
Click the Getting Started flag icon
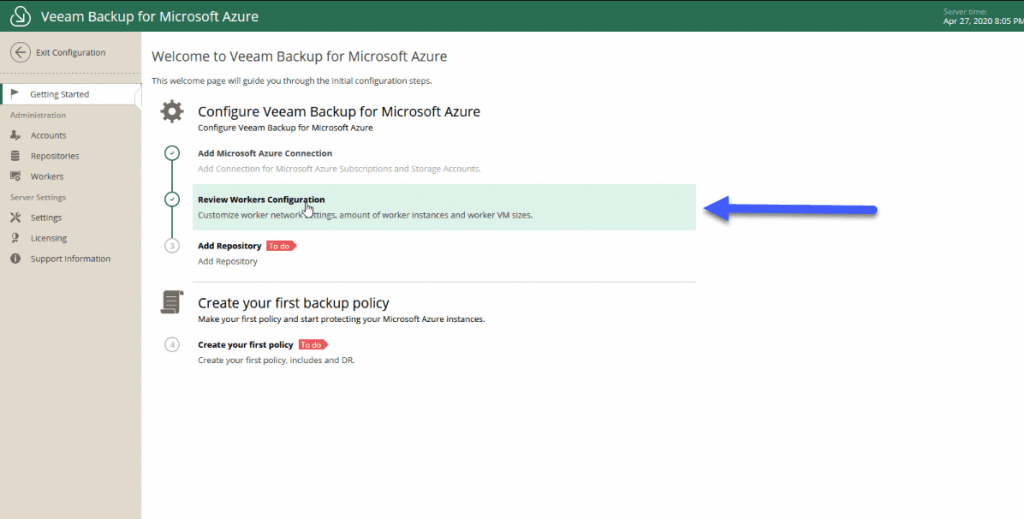click(15, 94)
